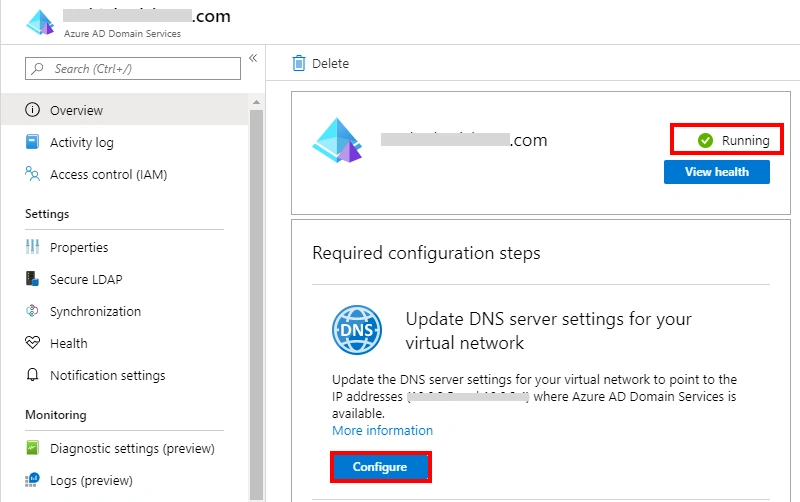Click the Azure AD Domain Services header logo
The width and height of the screenshot is (800, 502).
click(x=40, y=22)
